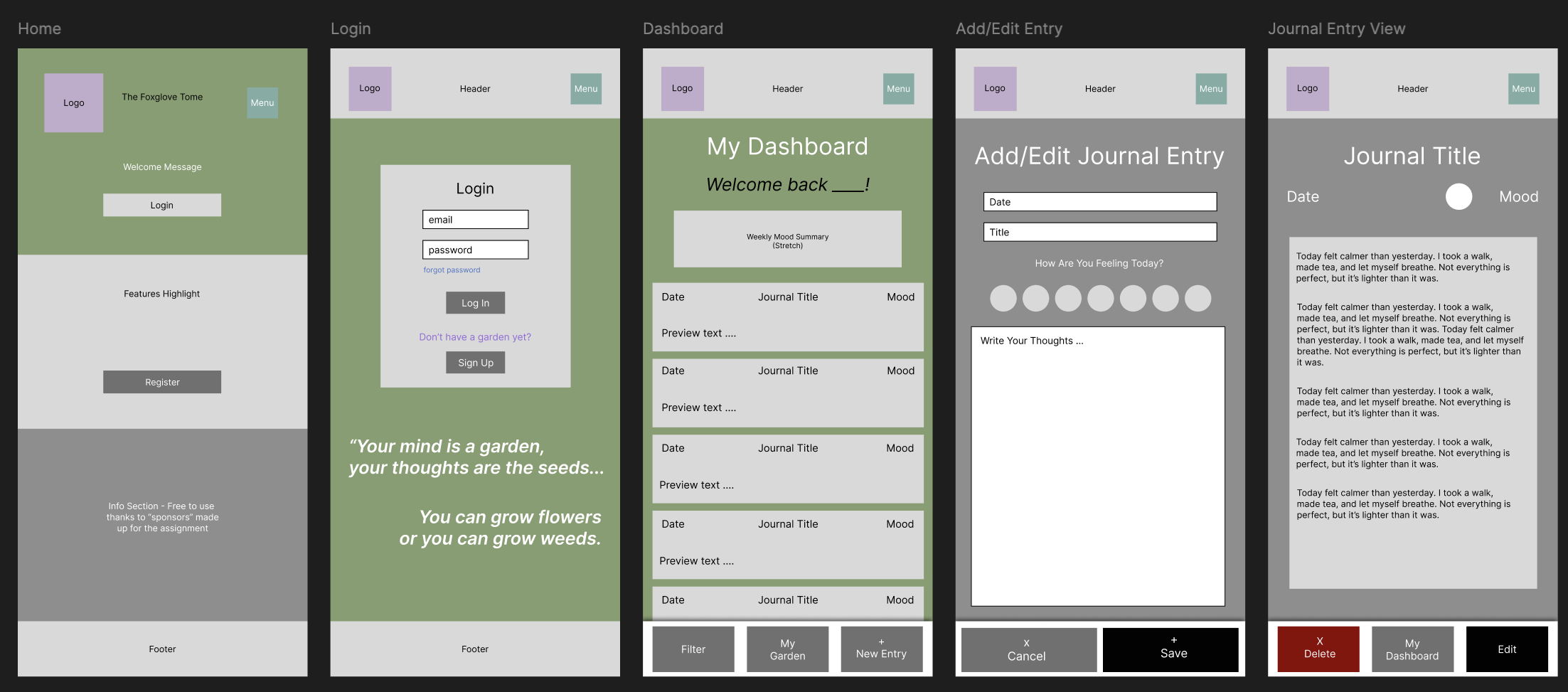Open the Menu on the Add/Edit Entry screen
This screenshot has height=692, width=1568.
[1210, 88]
